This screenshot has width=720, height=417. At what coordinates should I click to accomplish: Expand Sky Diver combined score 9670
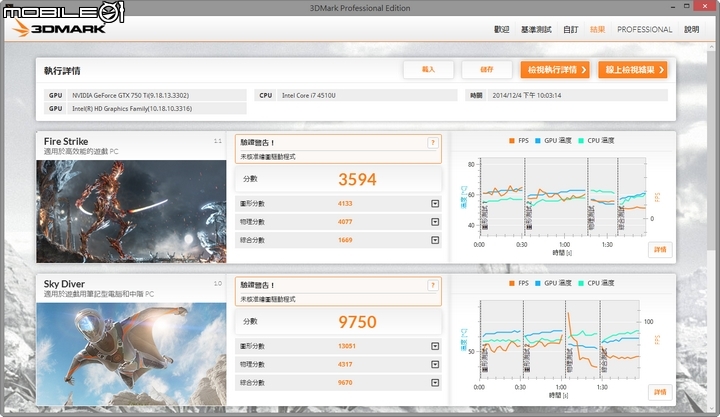point(435,383)
